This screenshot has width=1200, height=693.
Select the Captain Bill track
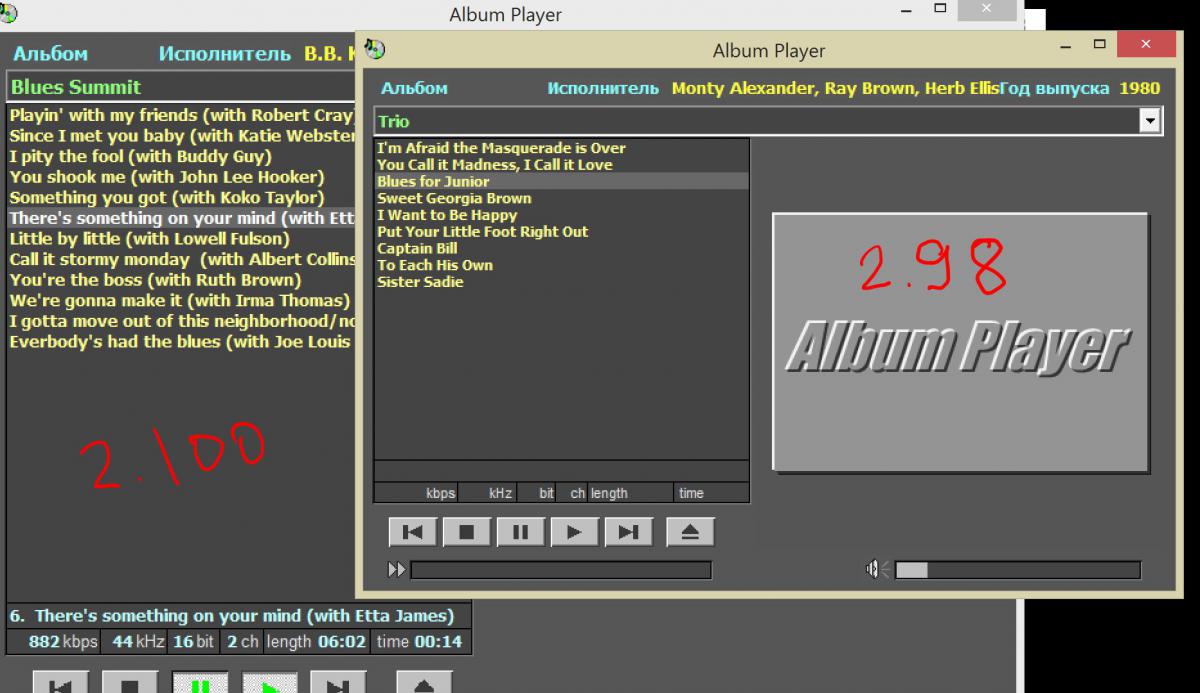(417, 248)
